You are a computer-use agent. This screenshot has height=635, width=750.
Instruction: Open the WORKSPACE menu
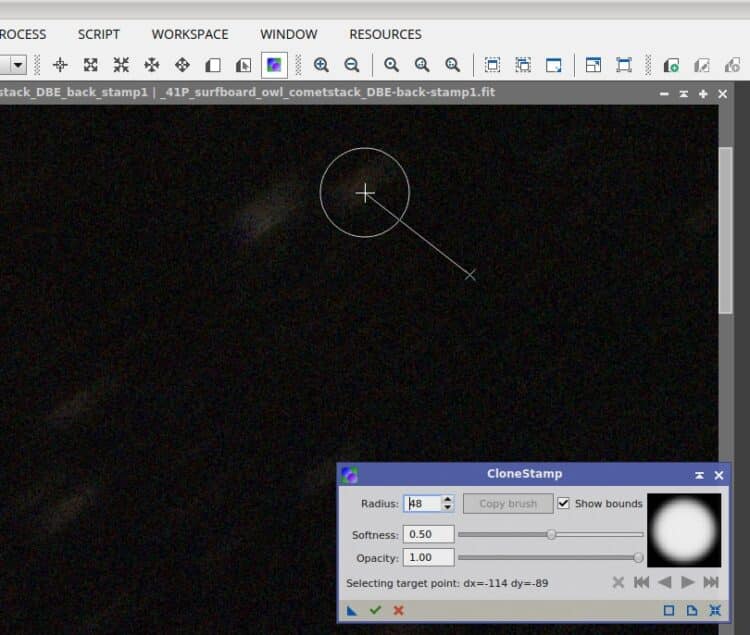(190, 34)
